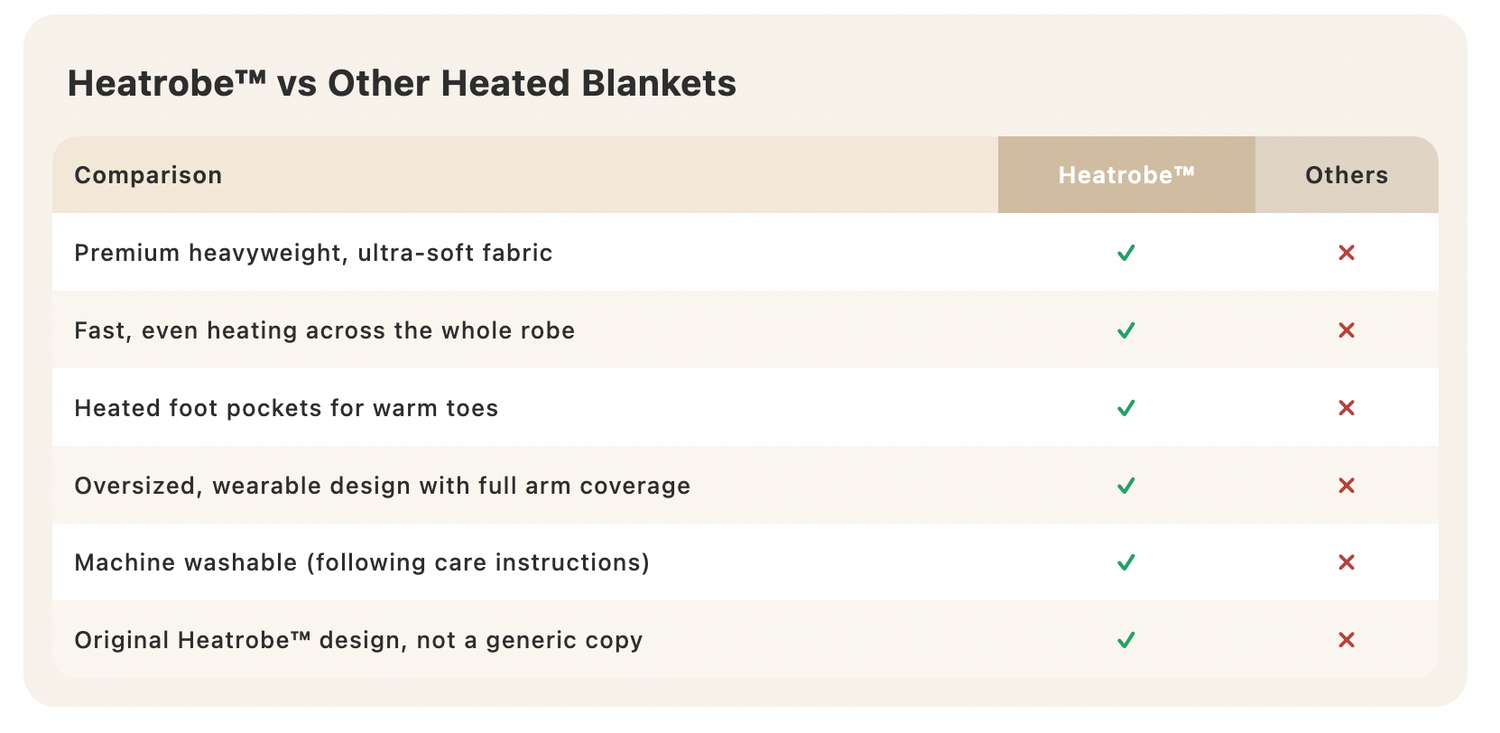Click the red X for fast, even heating
The height and width of the screenshot is (733, 1500).
[x=1346, y=330]
